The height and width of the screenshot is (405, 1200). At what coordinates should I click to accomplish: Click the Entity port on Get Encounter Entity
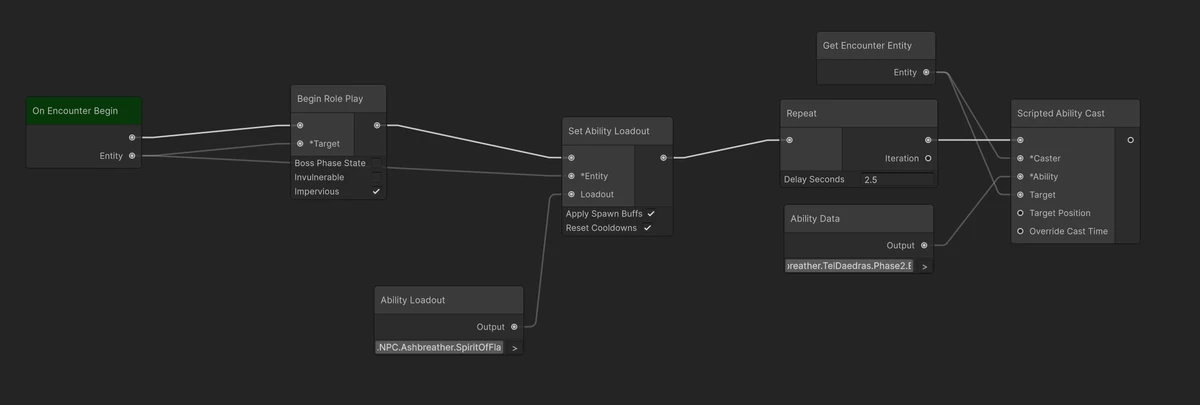pos(926,72)
